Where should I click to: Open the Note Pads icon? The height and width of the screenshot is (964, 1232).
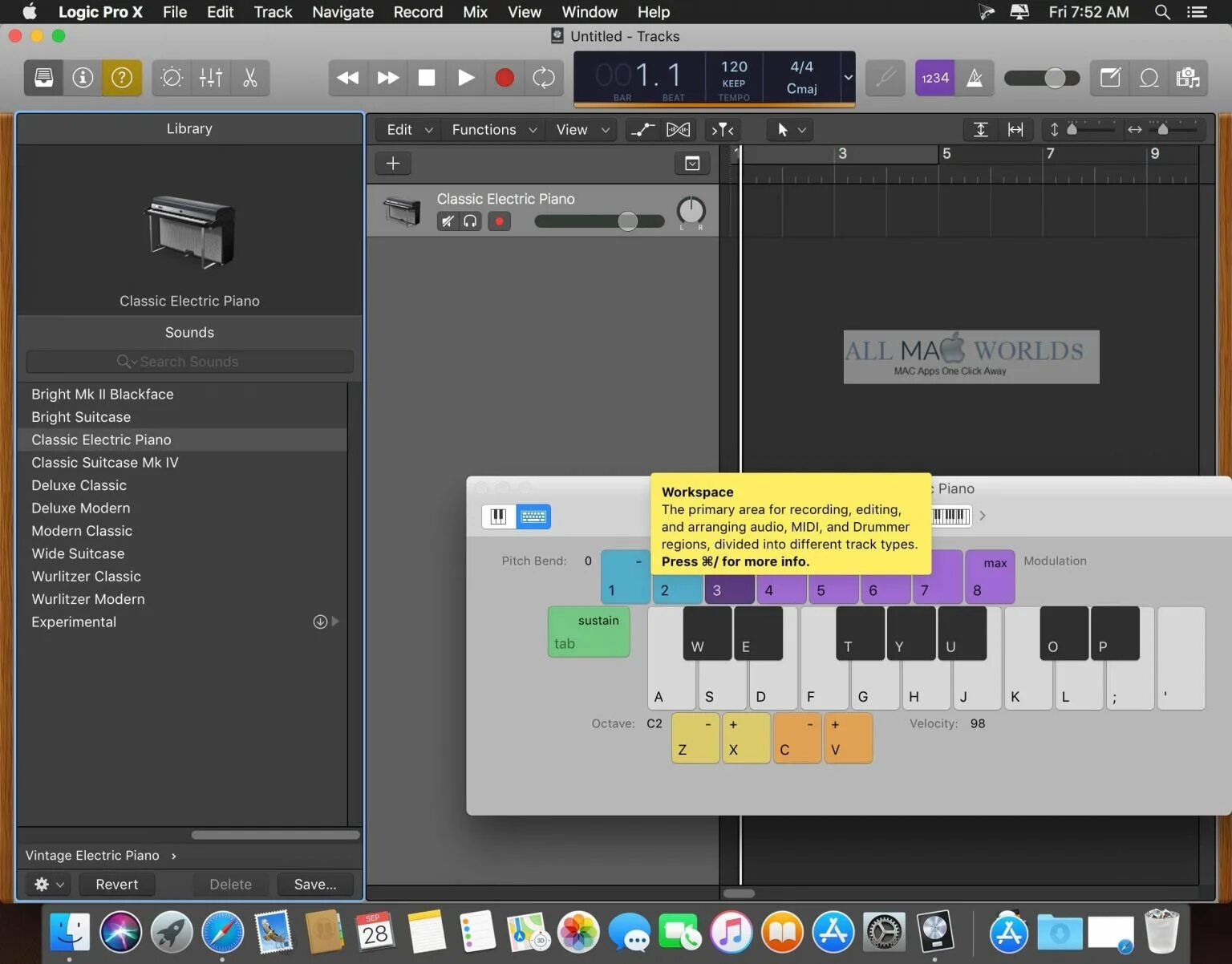pyautogui.click(x=1110, y=78)
